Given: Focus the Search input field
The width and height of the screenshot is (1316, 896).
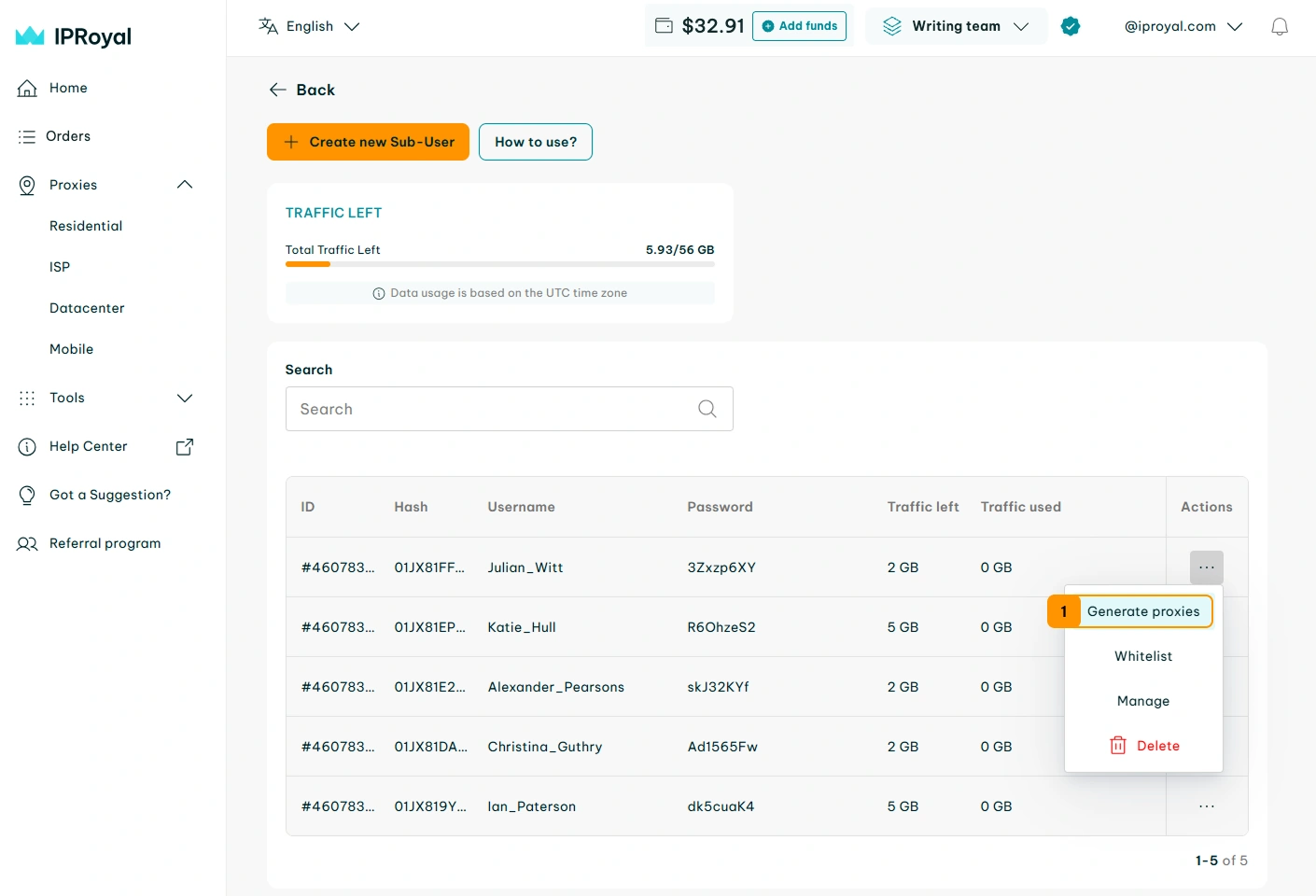Looking at the screenshot, I should pyautogui.click(x=510, y=409).
